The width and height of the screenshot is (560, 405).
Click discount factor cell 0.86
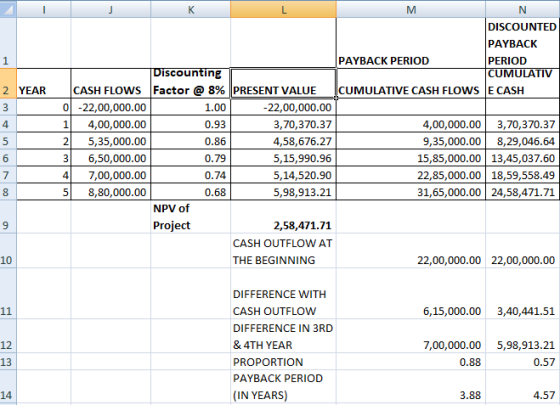[190, 141]
